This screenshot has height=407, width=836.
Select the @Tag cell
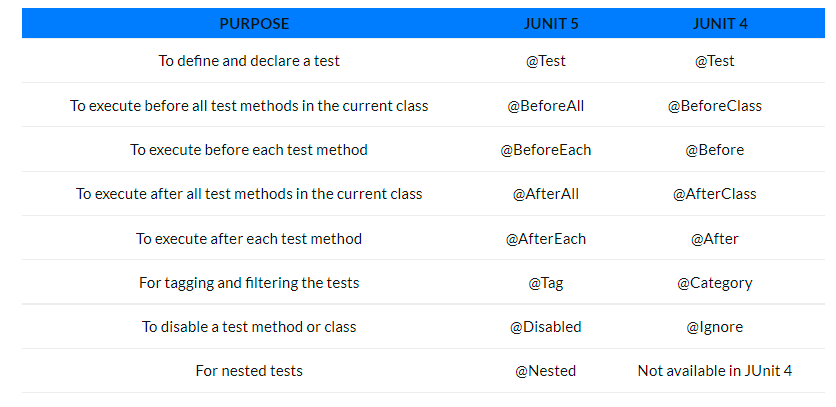coord(545,283)
